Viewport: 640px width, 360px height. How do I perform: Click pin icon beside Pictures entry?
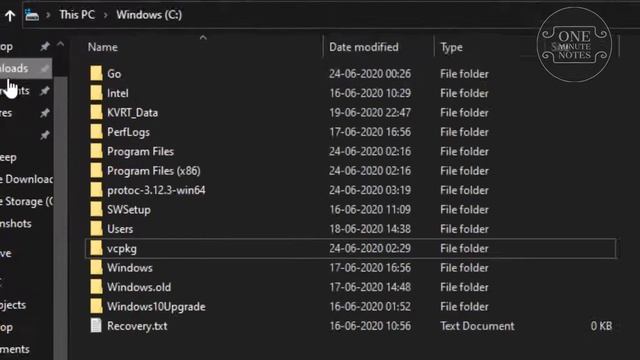(x=44, y=113)
